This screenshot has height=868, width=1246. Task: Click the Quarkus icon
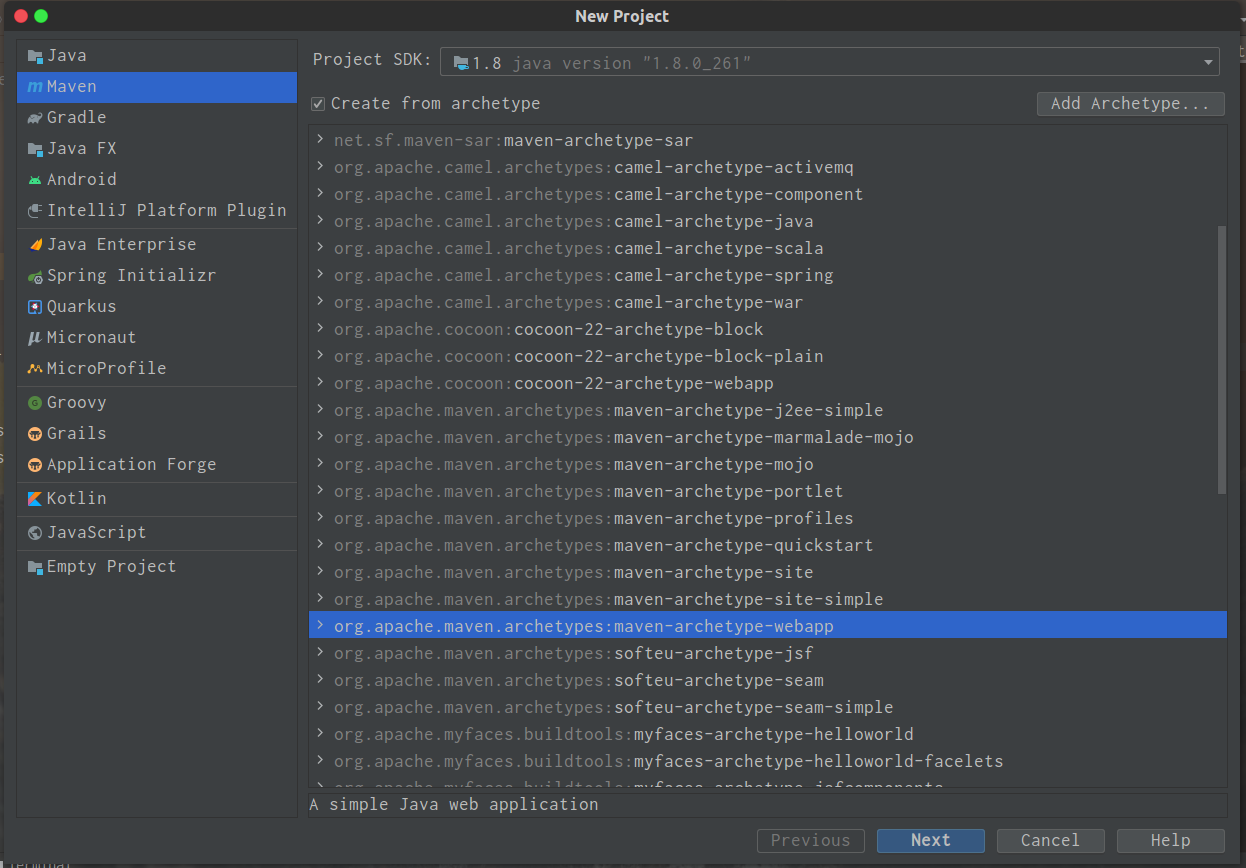click(35, 307)
